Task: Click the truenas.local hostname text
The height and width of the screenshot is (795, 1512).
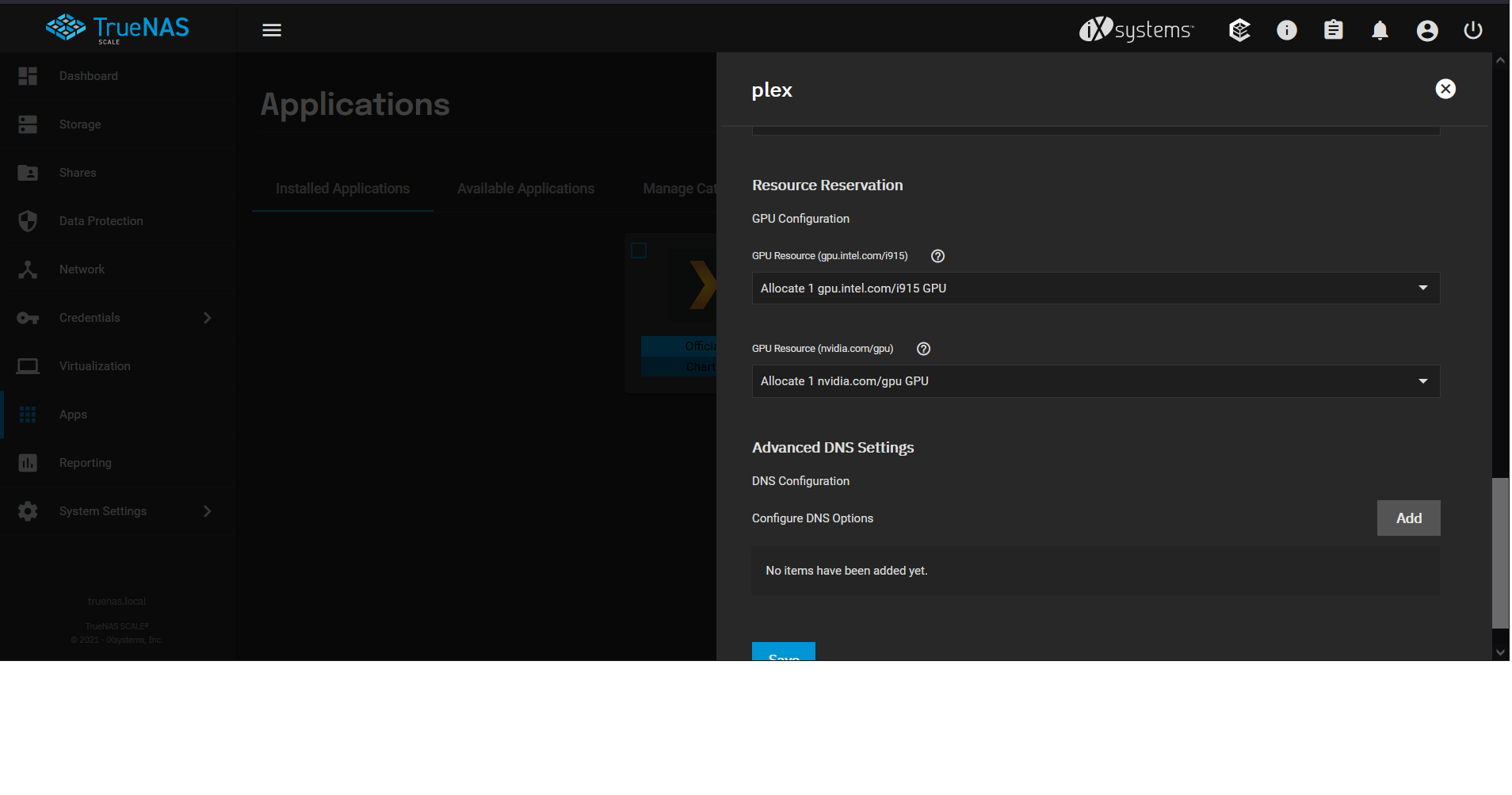Action: 117,602
